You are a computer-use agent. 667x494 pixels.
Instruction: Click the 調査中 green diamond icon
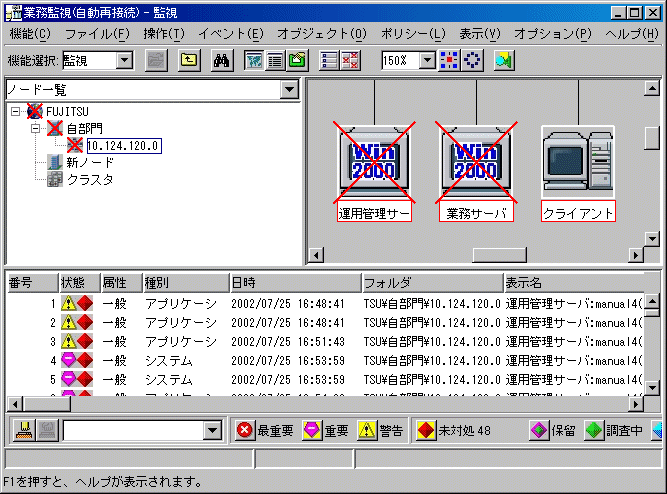594,430
